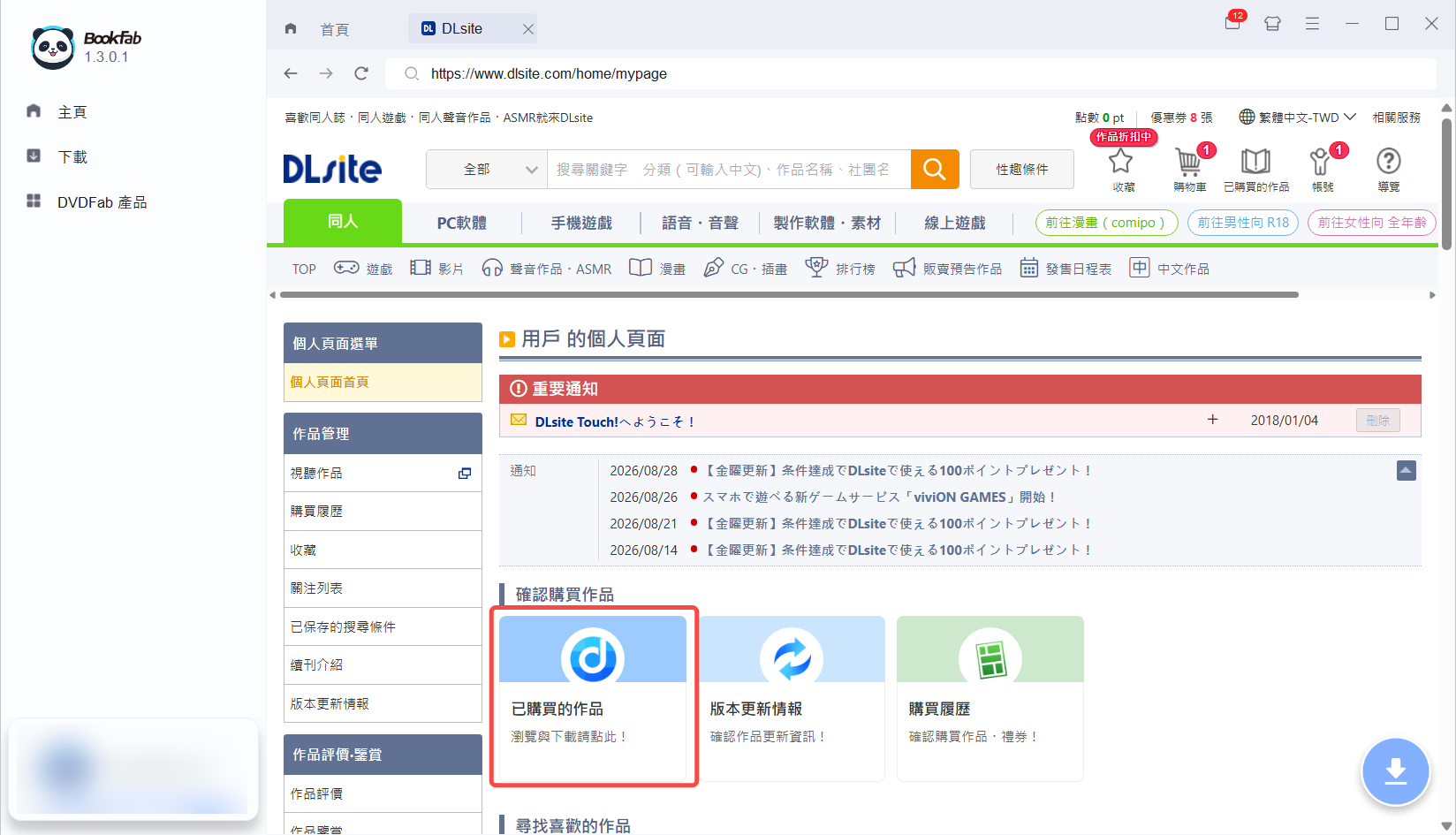This screenshot has width=1456, height=835.
Task: Open 視聽作品 in 作品管理
Action: tap(383, 474)
